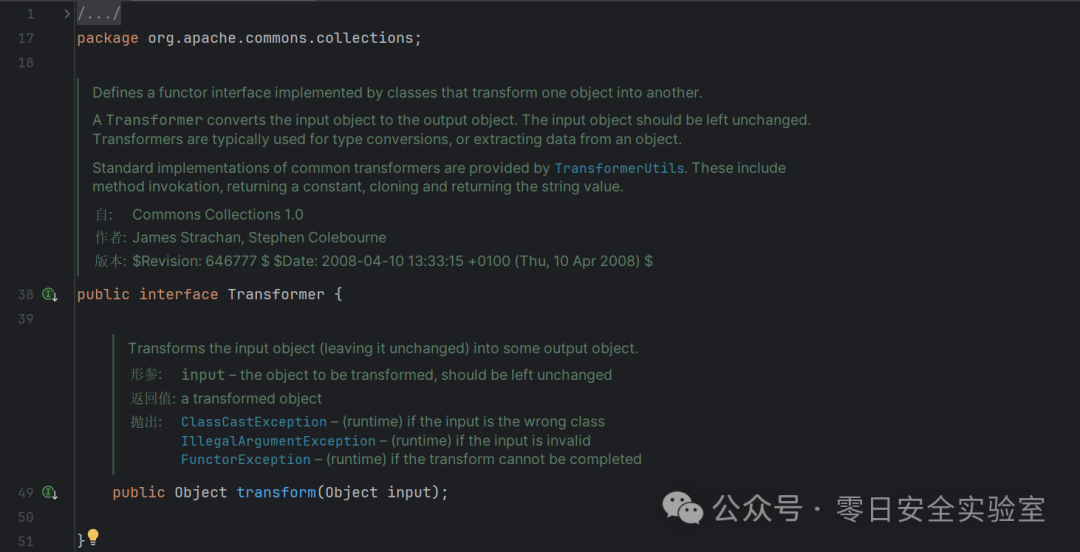The width and height of the screenshot is (1080, 552).
Task: Click line number 17 in the gutter
Action: coord(25,39)
